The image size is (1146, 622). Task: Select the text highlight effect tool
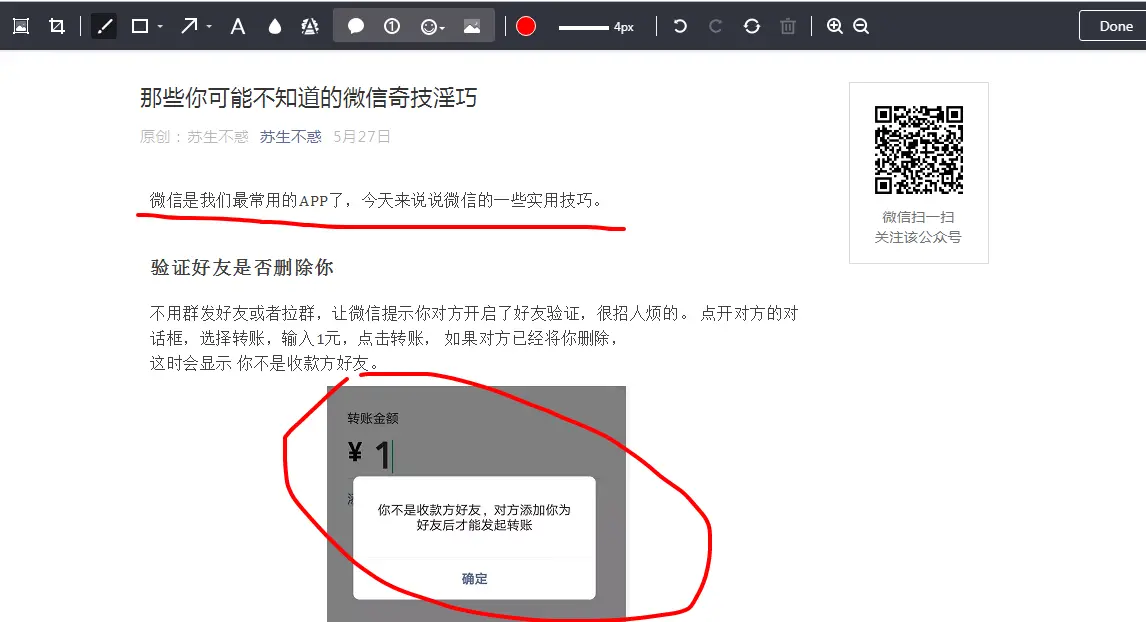(310, 26)
